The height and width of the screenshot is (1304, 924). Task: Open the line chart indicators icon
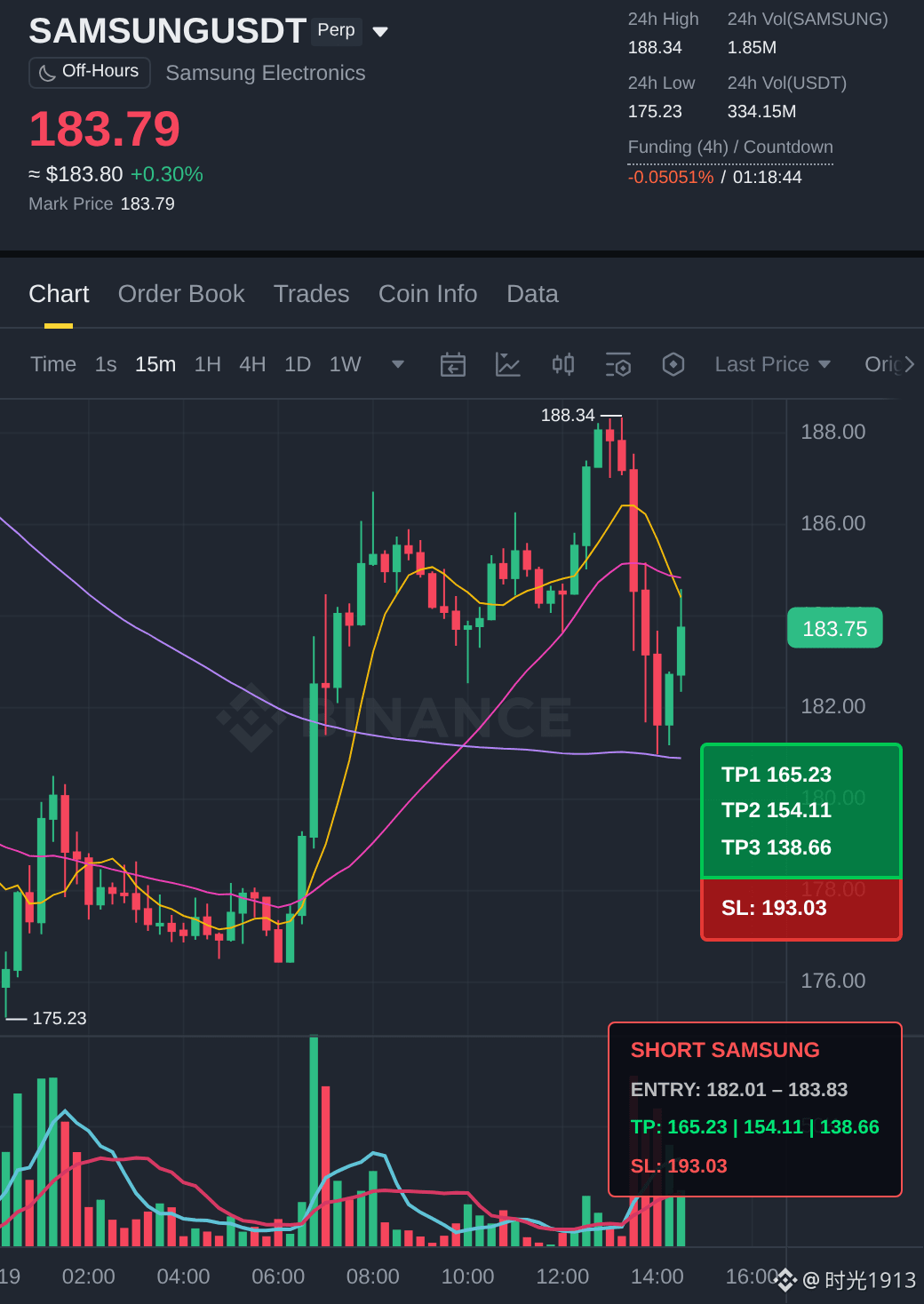508,364
